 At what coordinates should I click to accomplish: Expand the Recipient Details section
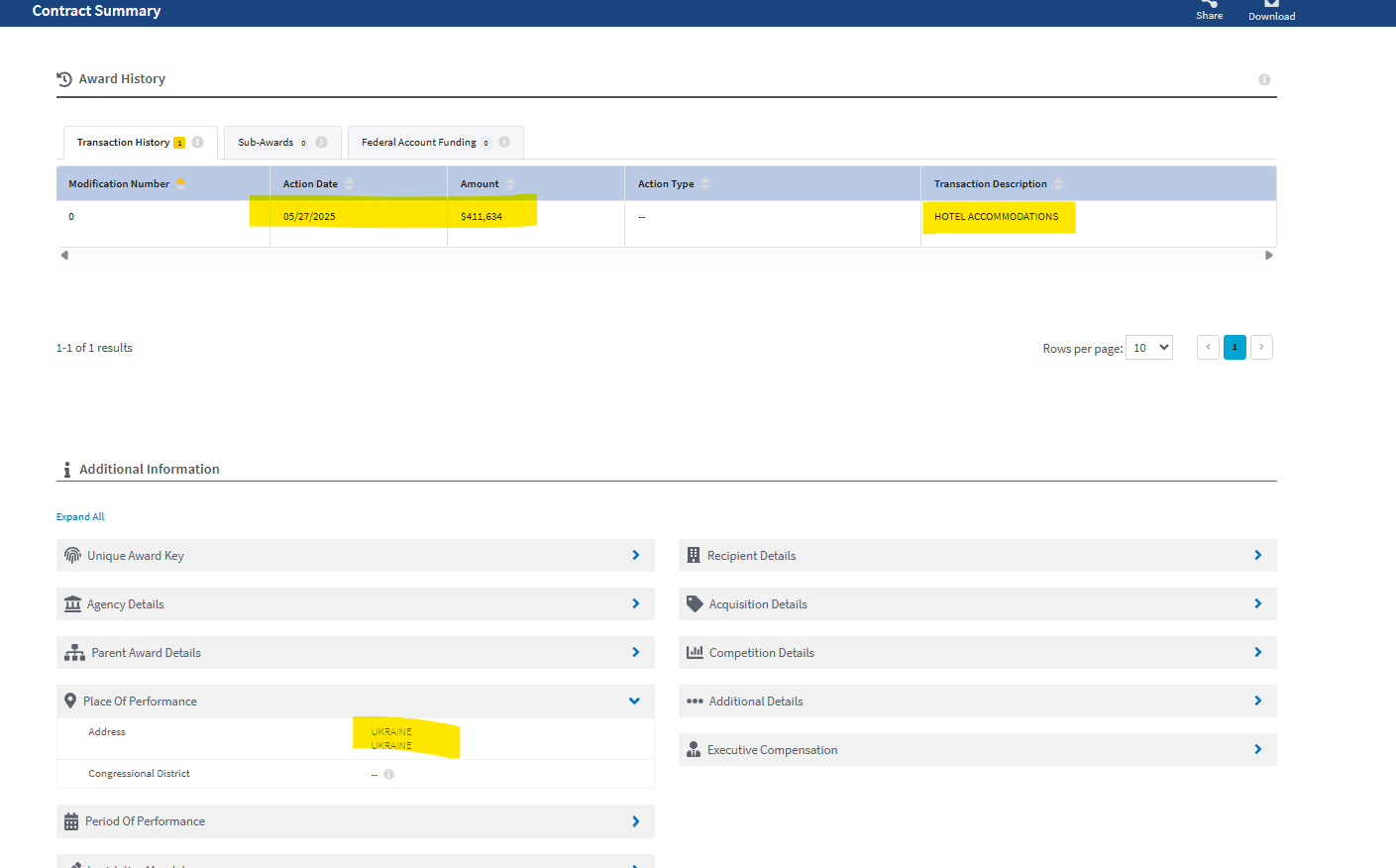coord(977,555)
